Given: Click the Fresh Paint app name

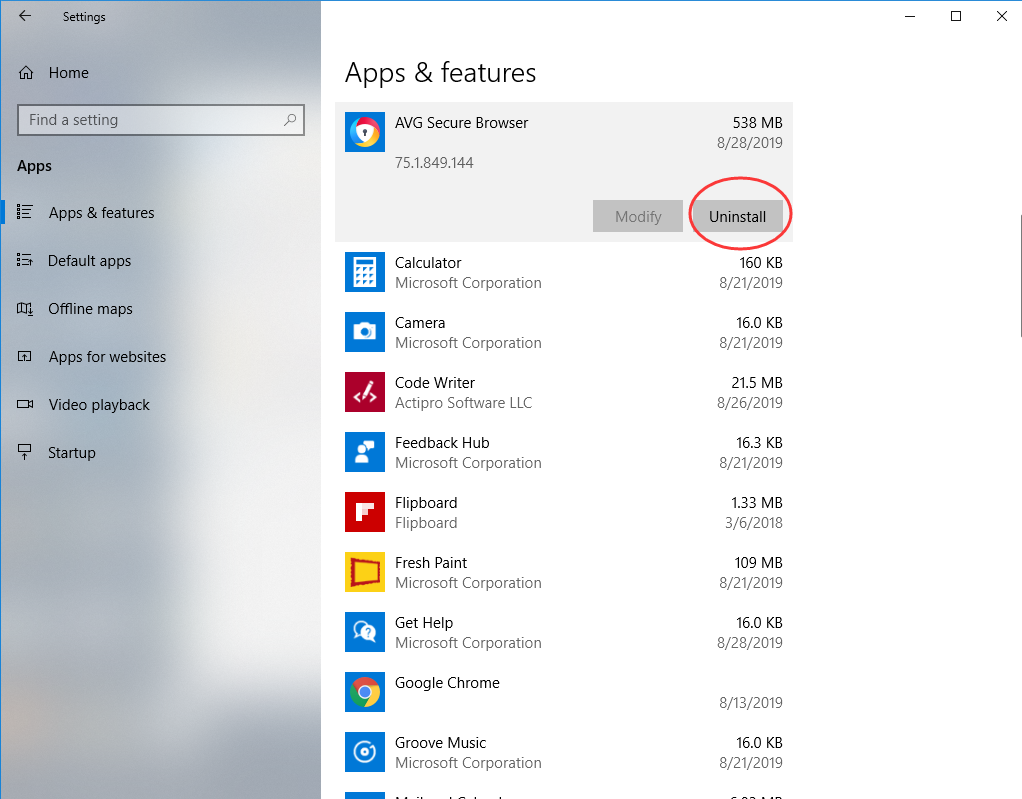Looking at the screenshot, I should [x=431, y=563].
